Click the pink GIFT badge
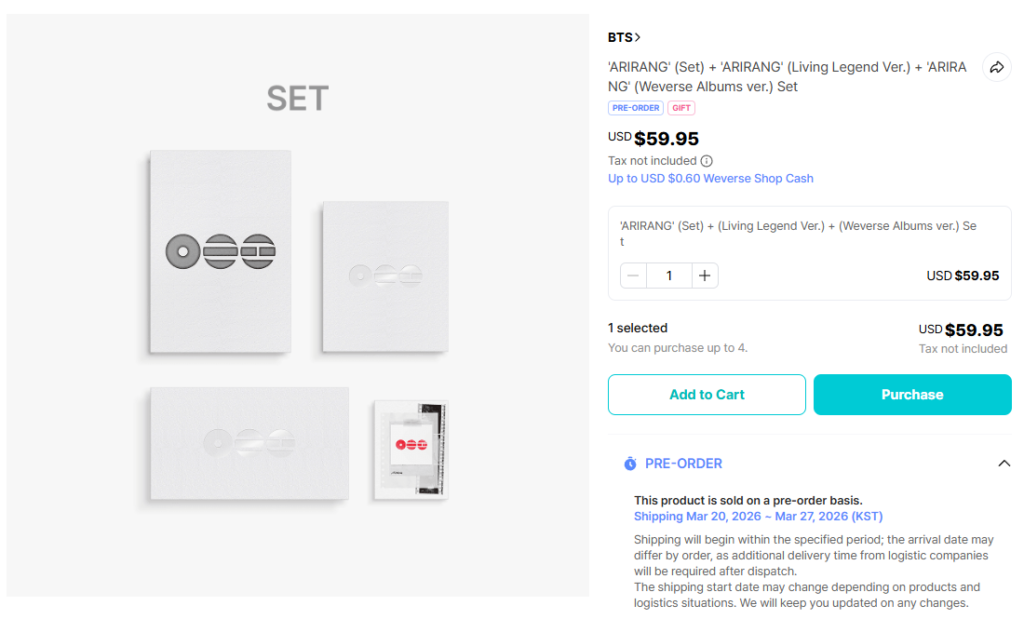The width and height of the screenshot is (1024, 619). (x=681, y=108)
